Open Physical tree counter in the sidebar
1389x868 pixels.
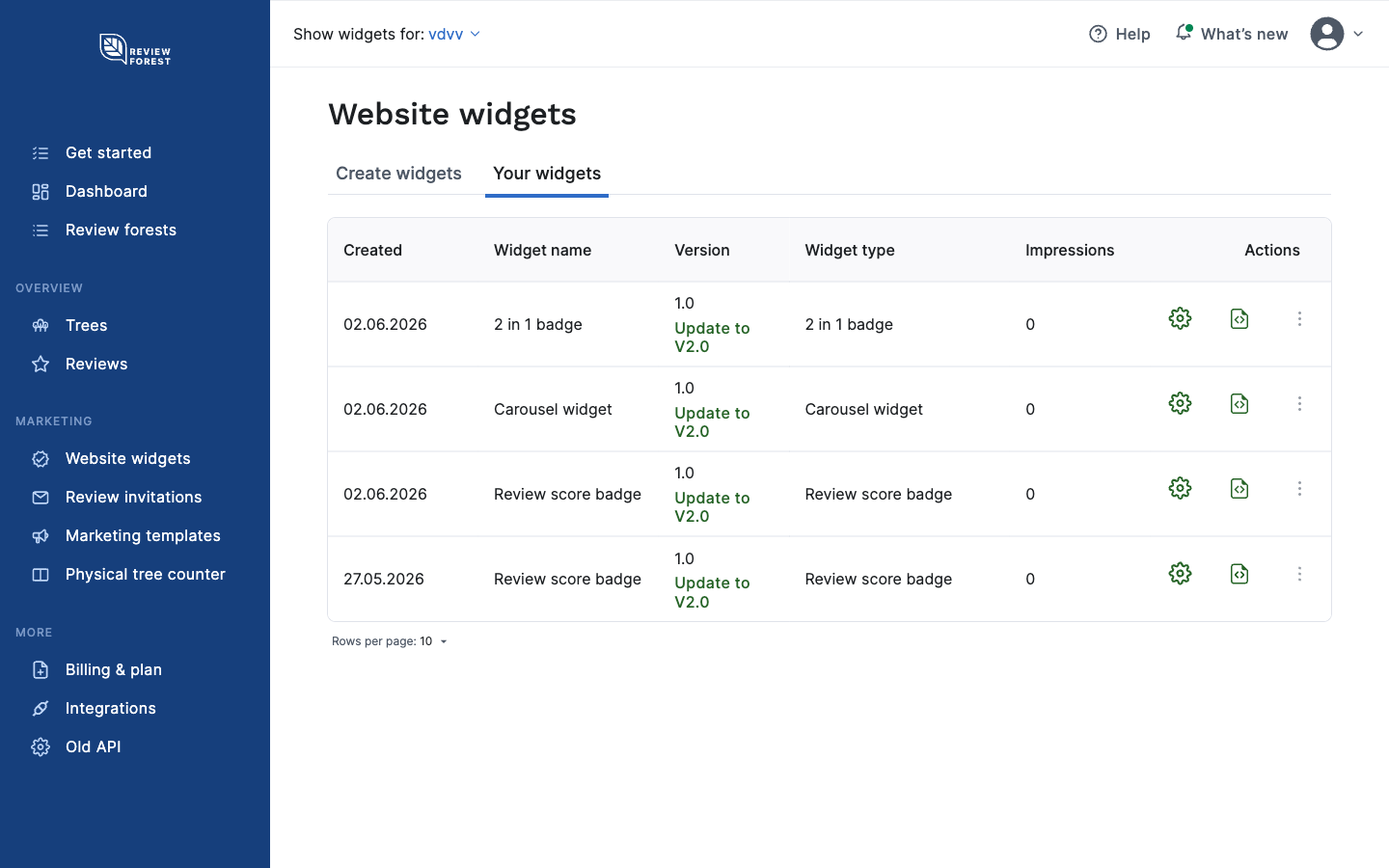coord(145,575)
